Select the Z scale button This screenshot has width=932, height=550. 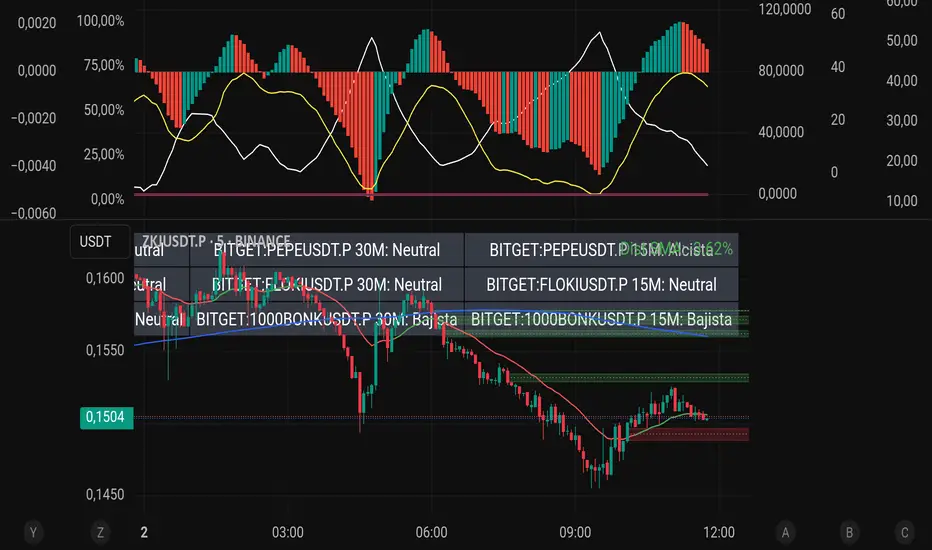tap(100, 532)
